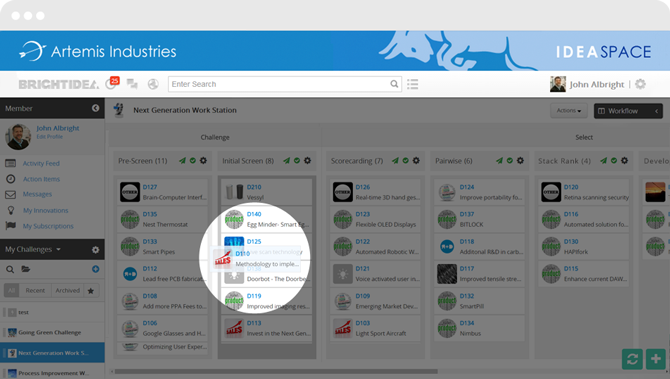Screen dimensions: 670x379
Task: Click Scorecarding stage send icon
Action: [395, 161]
